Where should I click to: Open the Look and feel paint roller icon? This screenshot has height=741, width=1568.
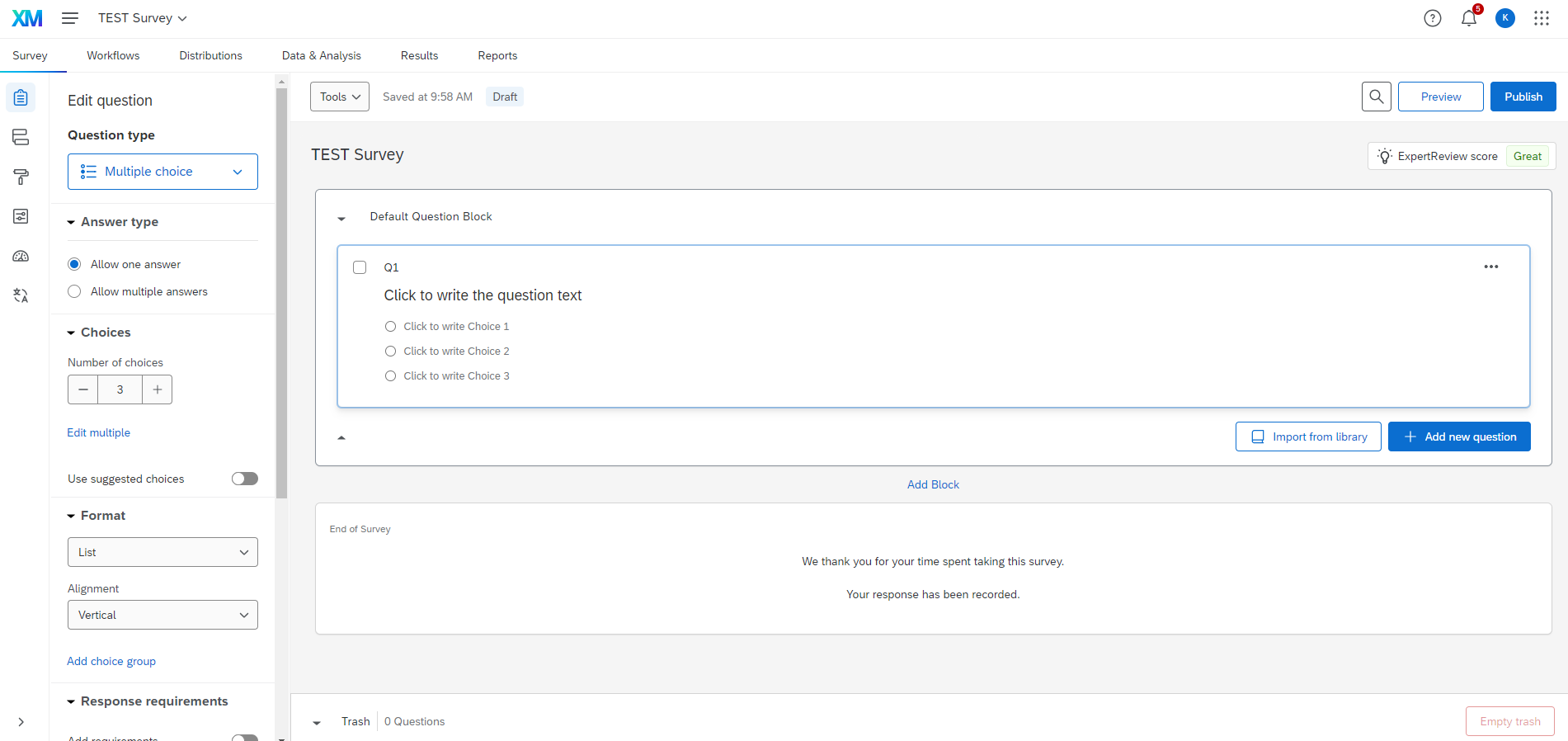21,177
